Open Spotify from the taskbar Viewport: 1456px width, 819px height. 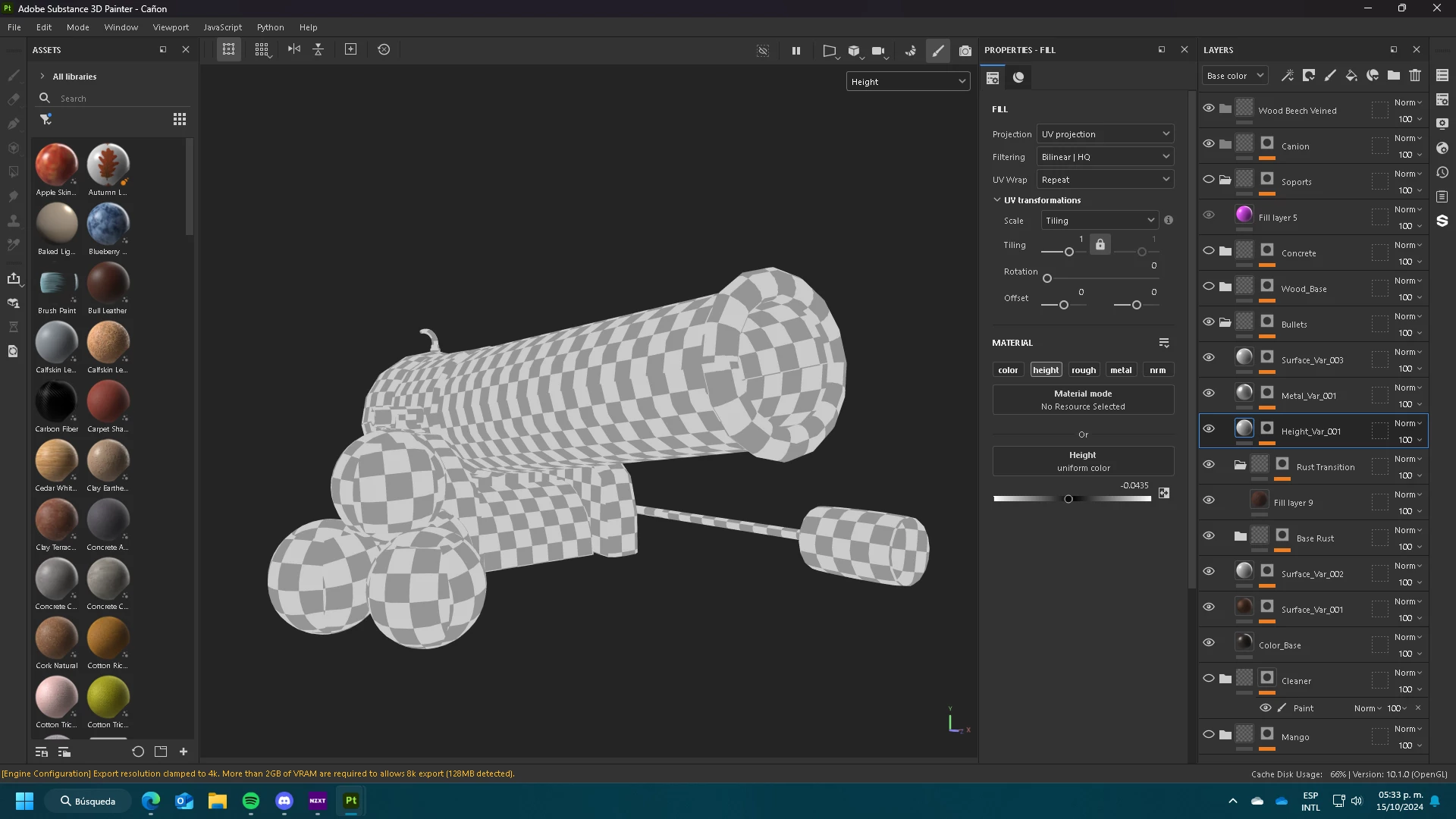[x=251, y=801]
